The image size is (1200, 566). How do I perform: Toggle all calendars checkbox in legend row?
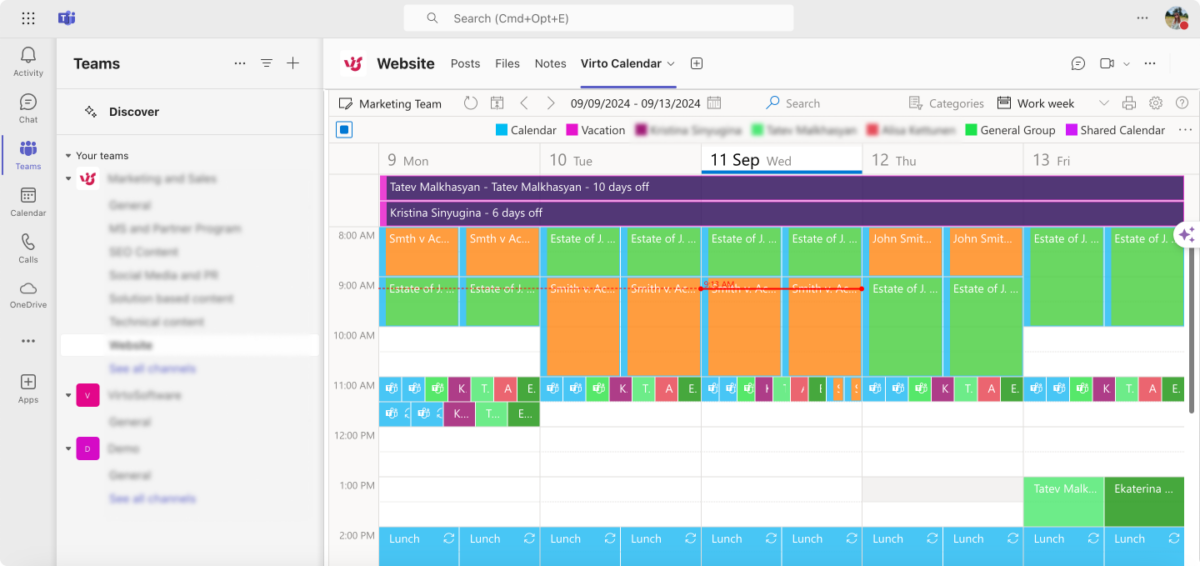pyautogui.click(x=344, y=130)
